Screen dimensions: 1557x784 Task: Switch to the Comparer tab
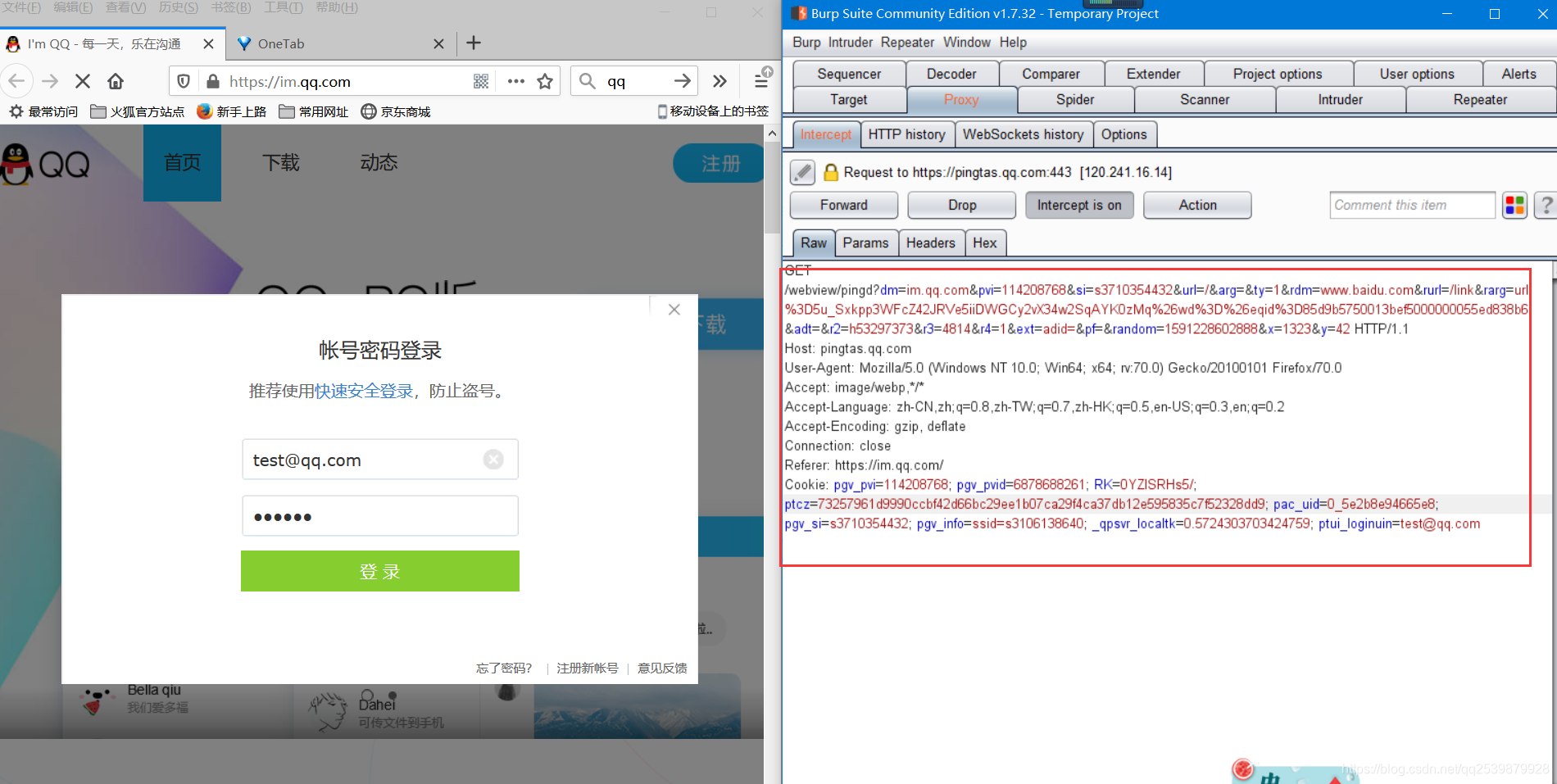(1051, 74)
